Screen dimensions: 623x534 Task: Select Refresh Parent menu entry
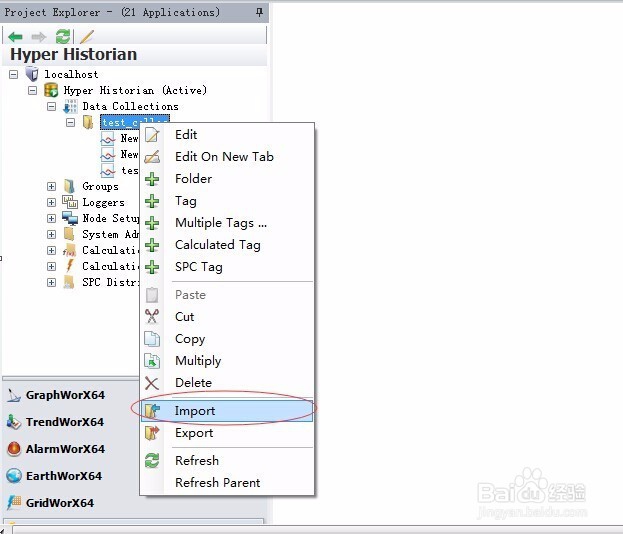(x=227, y=483)
